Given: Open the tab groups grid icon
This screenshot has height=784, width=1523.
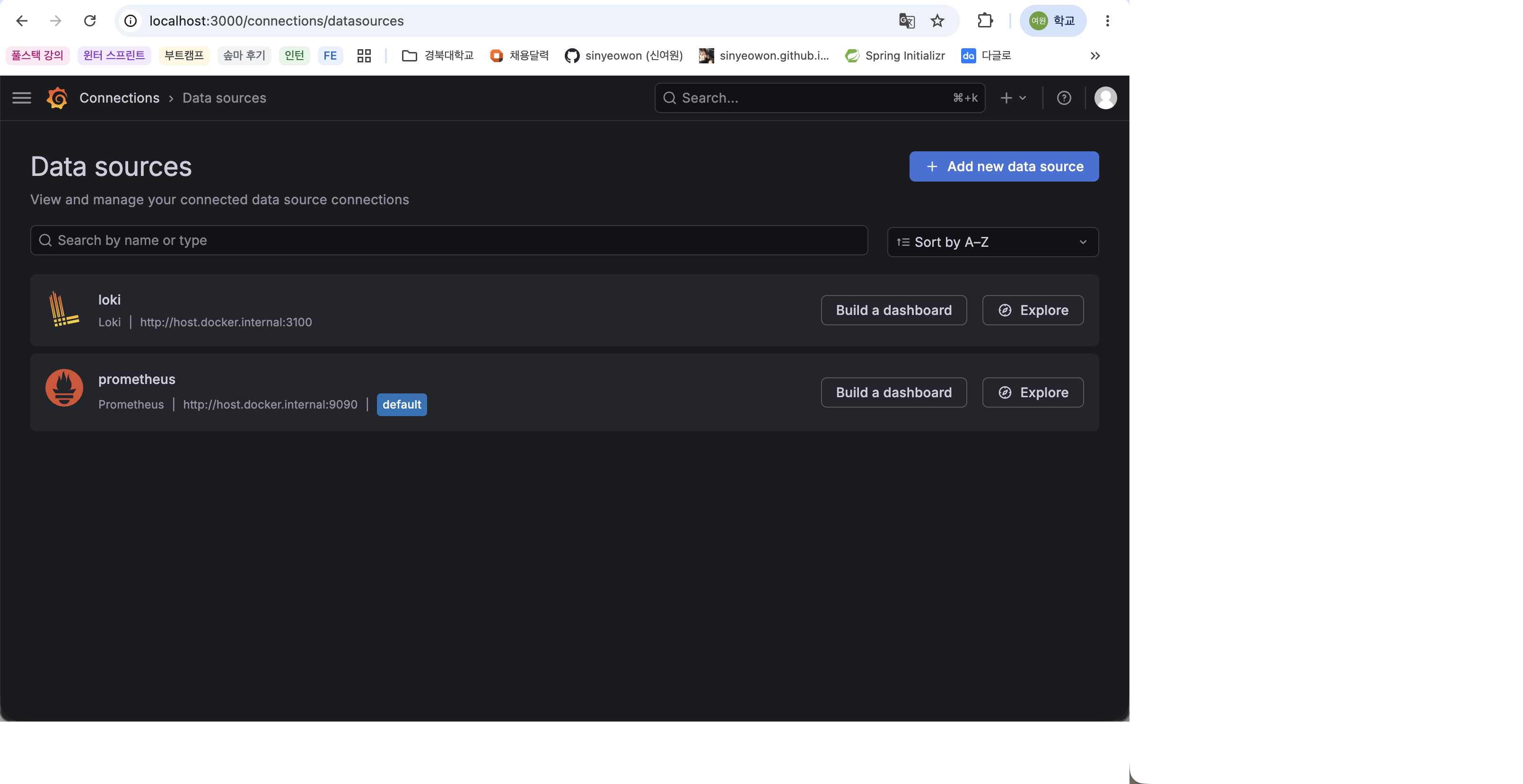Looking at the screenshot, I should click(364, 56).
